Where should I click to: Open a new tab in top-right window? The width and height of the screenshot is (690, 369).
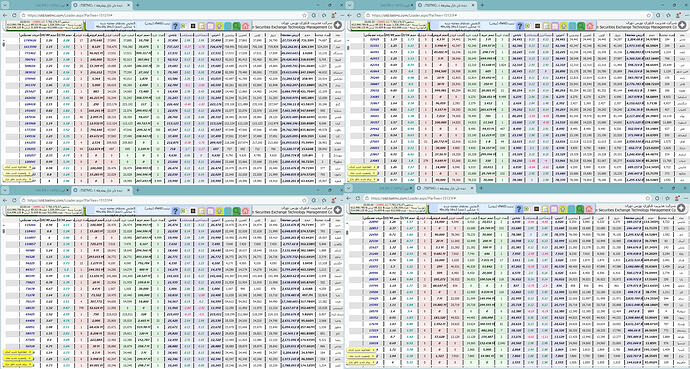(482, 5)
